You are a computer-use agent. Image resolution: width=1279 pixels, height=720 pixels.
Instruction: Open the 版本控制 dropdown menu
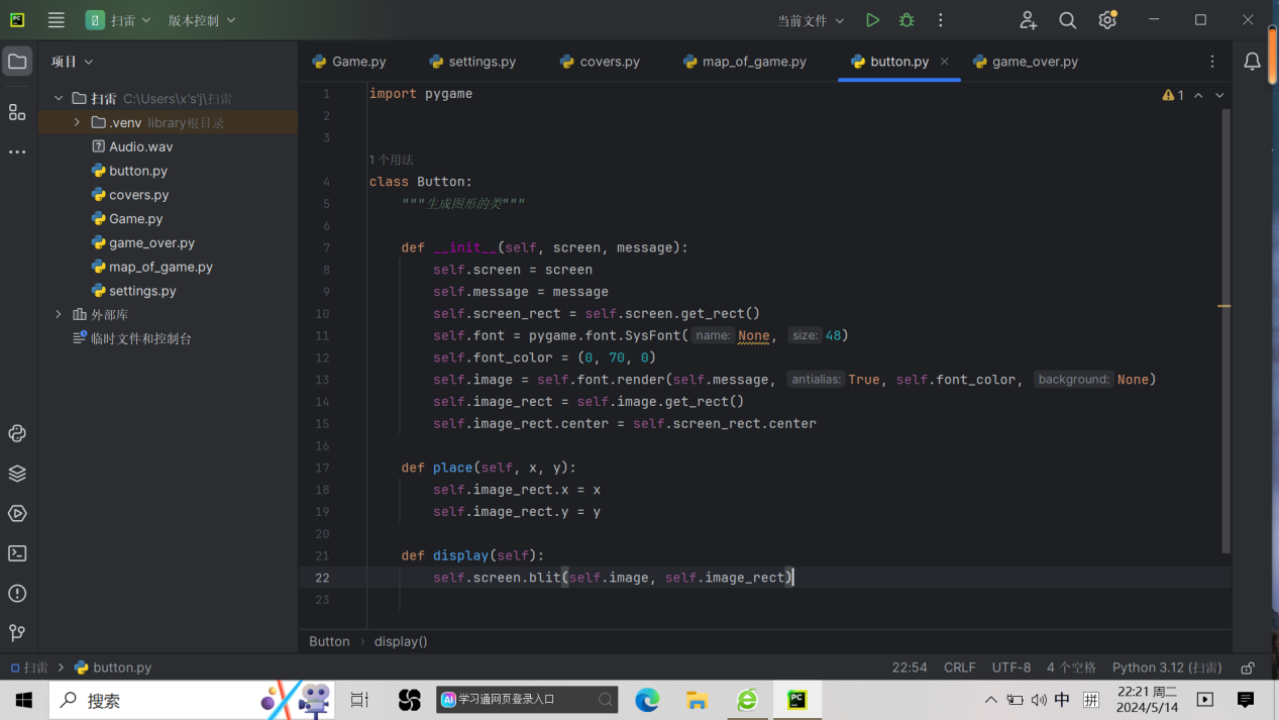[x=201, y=20]
